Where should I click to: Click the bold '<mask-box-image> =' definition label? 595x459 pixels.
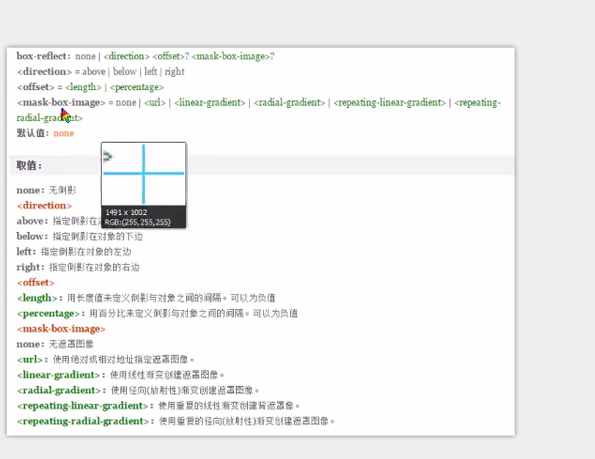[x=65, y=102]
